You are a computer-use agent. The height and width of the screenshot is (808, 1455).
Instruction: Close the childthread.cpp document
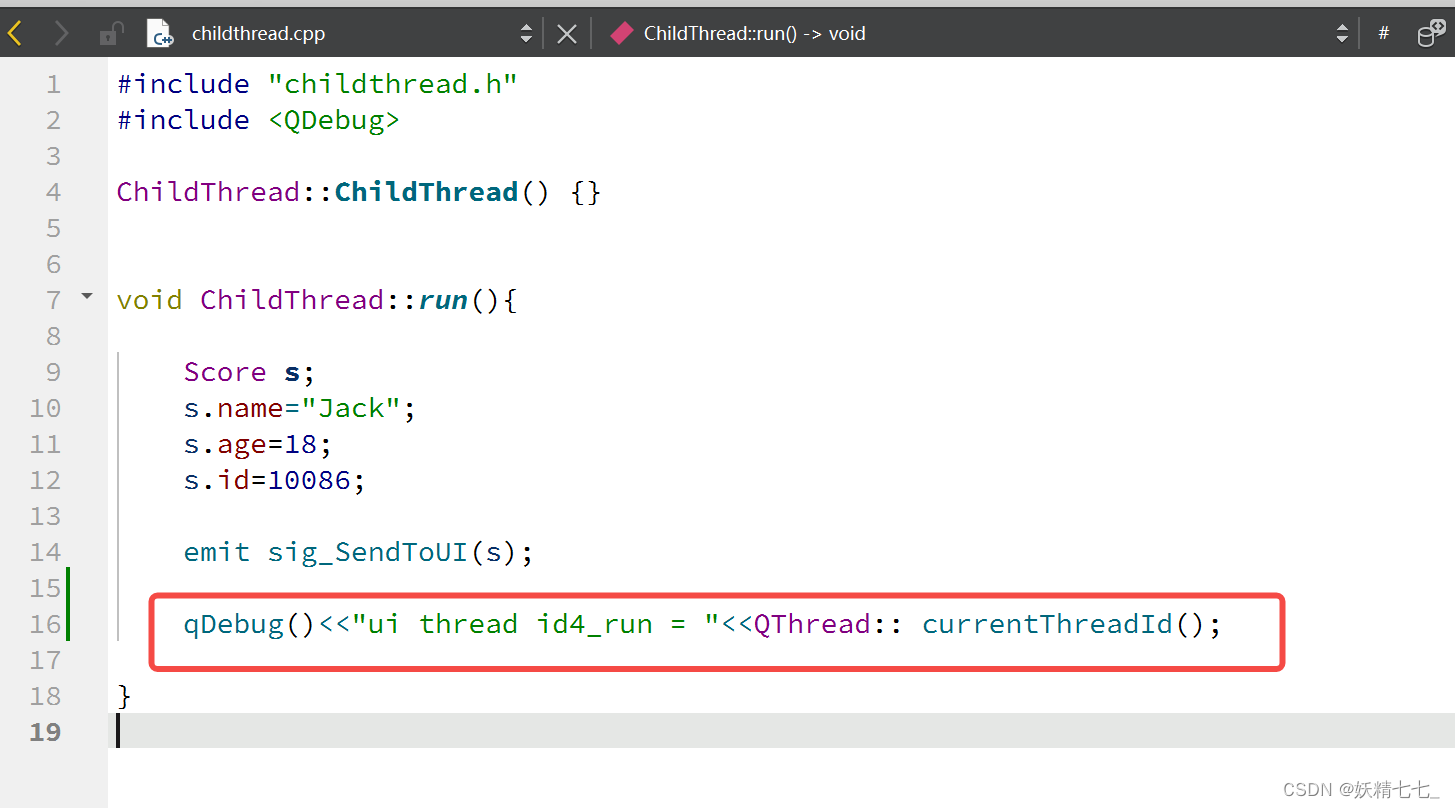(x=567, y=34)
